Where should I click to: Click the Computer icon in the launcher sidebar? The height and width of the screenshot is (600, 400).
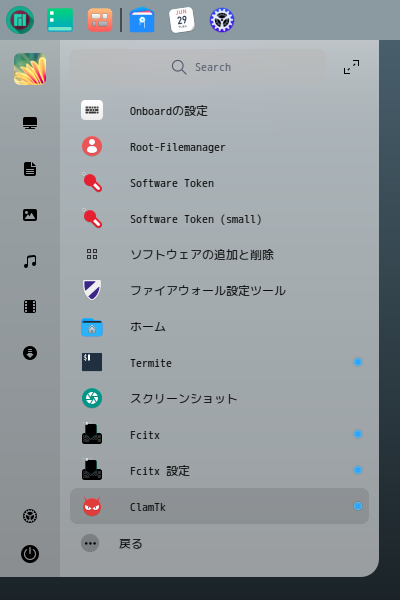point(30,123)
